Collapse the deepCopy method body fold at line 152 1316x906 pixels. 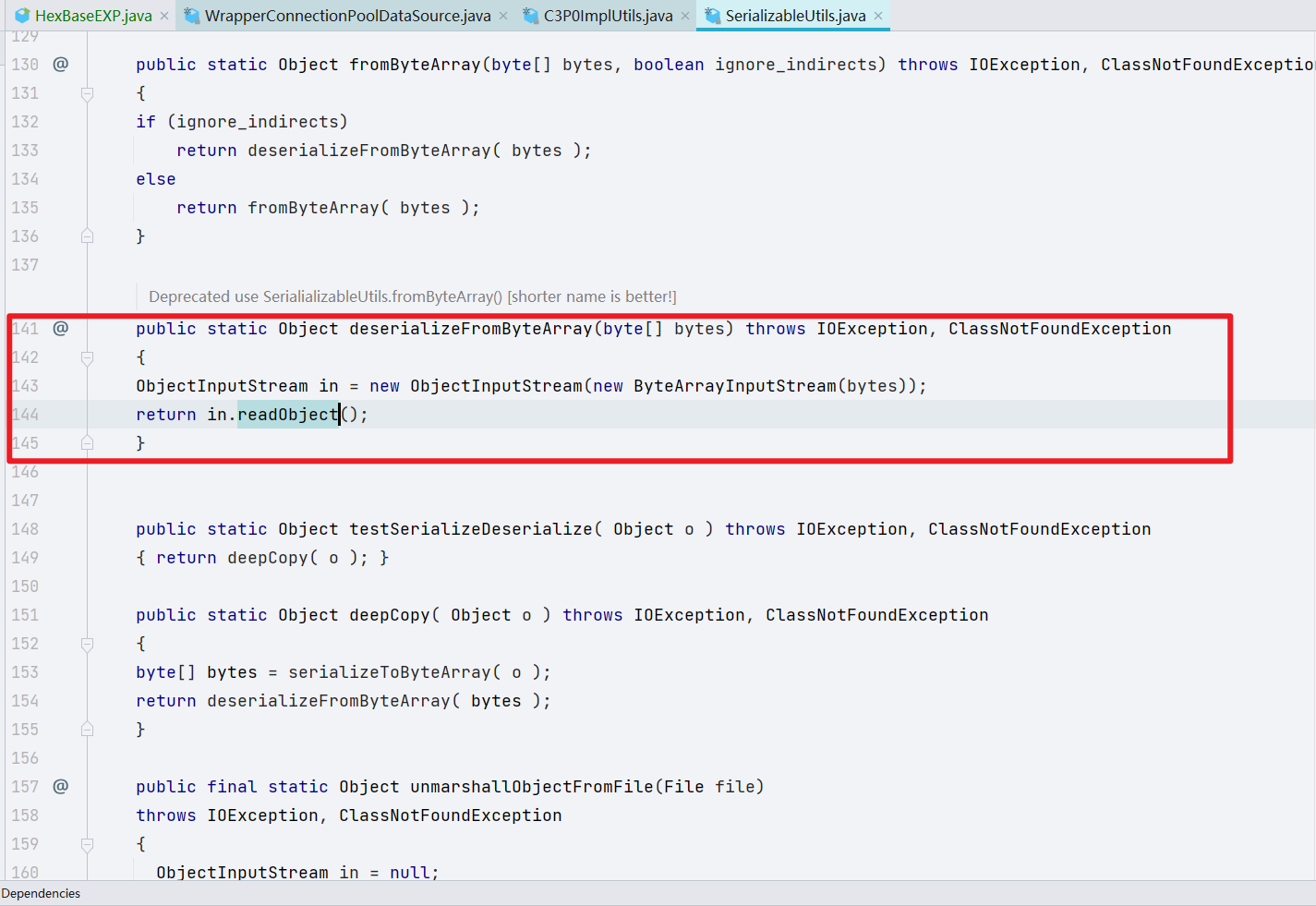(x=87, y=644)
